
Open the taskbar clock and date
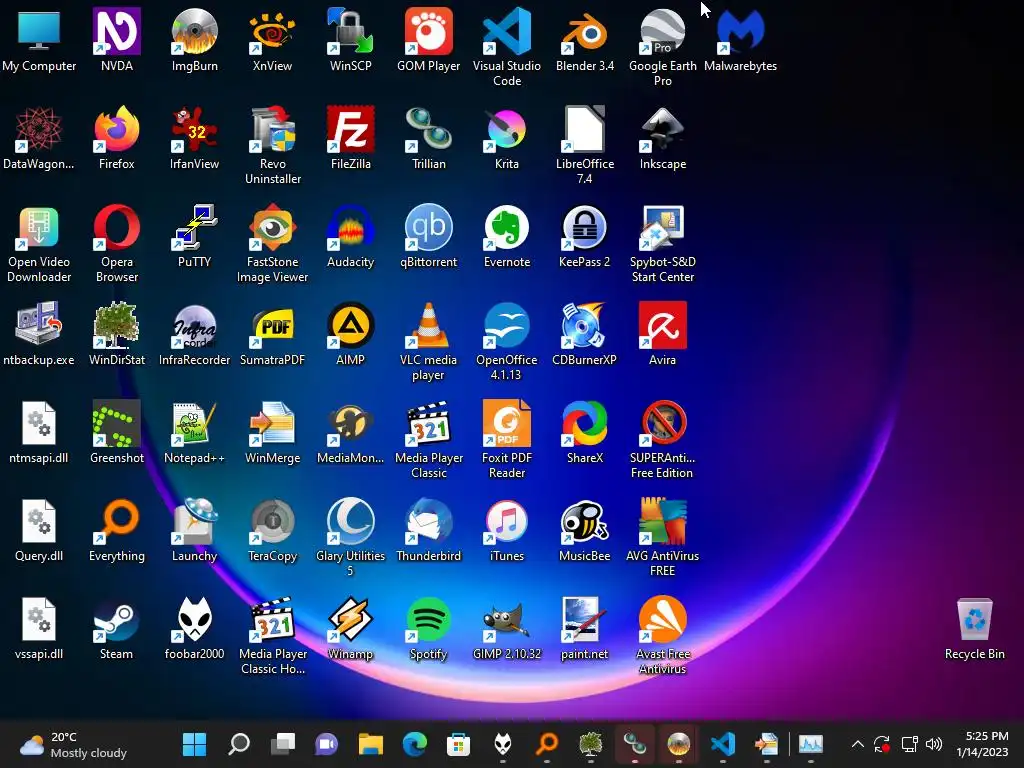[982, 744]
